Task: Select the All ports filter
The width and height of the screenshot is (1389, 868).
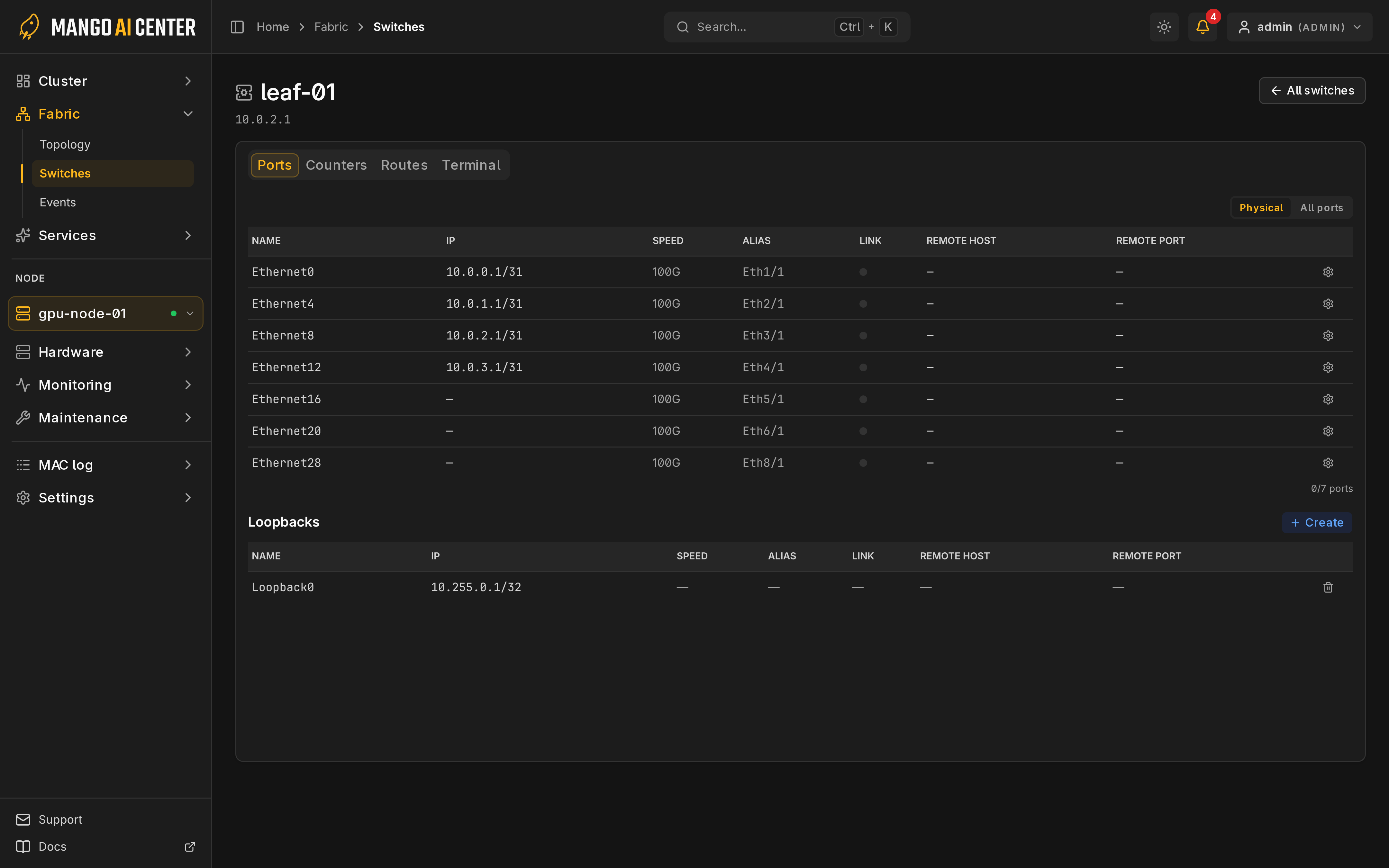Action: click(1321, 208)
